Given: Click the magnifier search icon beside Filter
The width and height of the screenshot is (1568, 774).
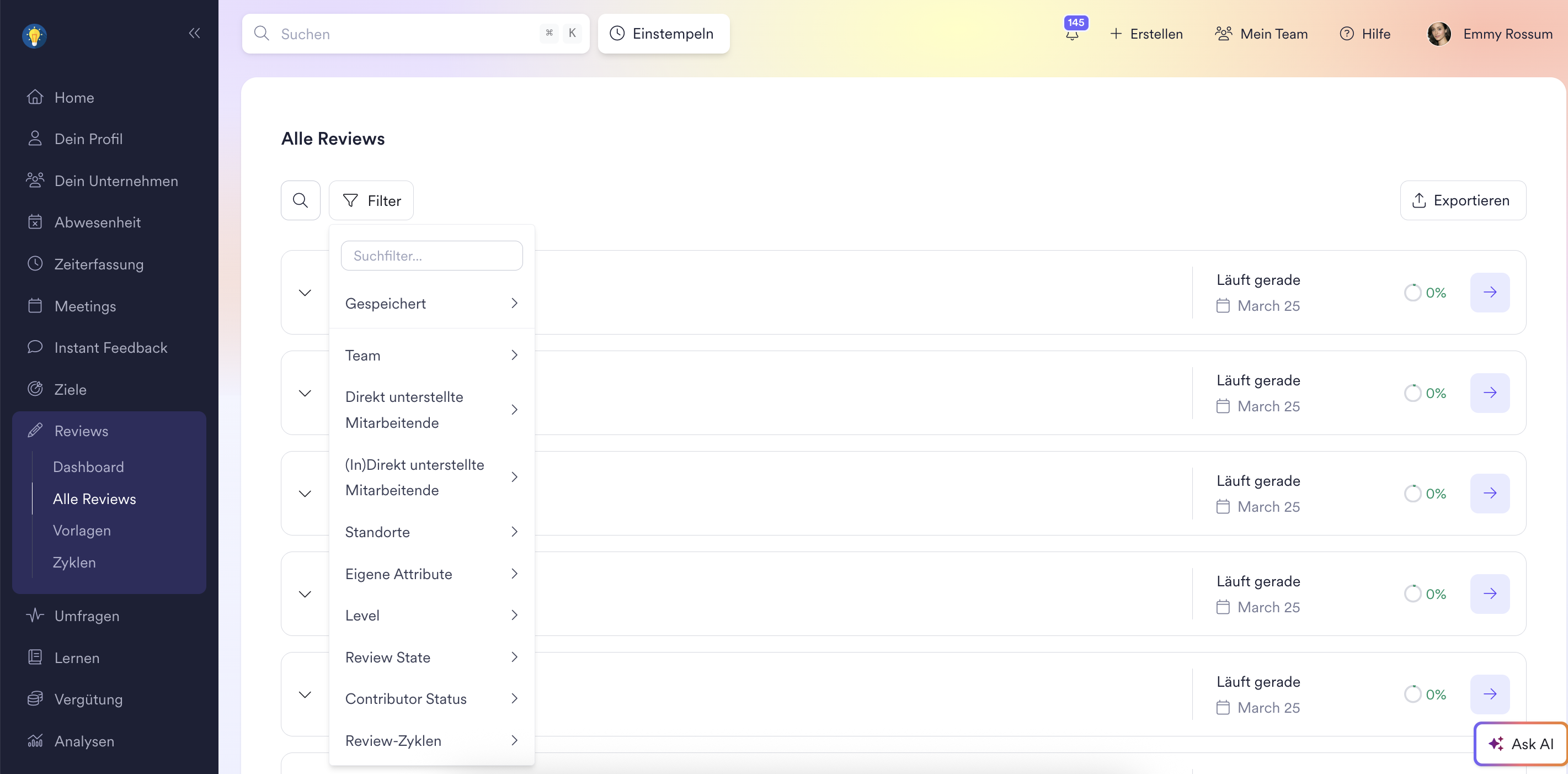Looking at the screenshot, I should [300, 200].
